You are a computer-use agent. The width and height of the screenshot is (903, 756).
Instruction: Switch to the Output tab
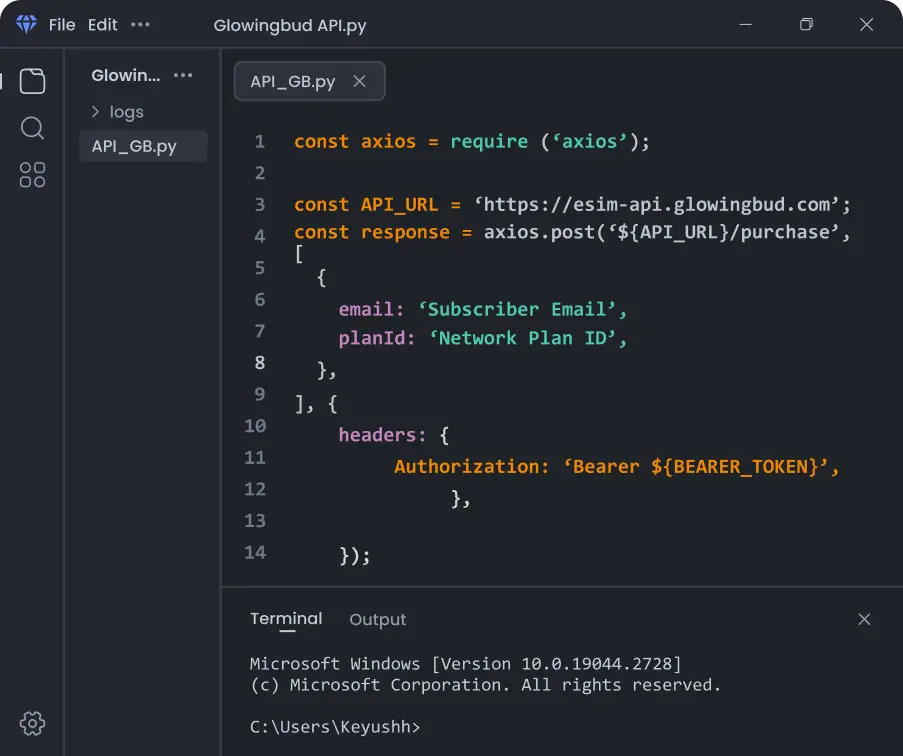[x=377, y=619]
